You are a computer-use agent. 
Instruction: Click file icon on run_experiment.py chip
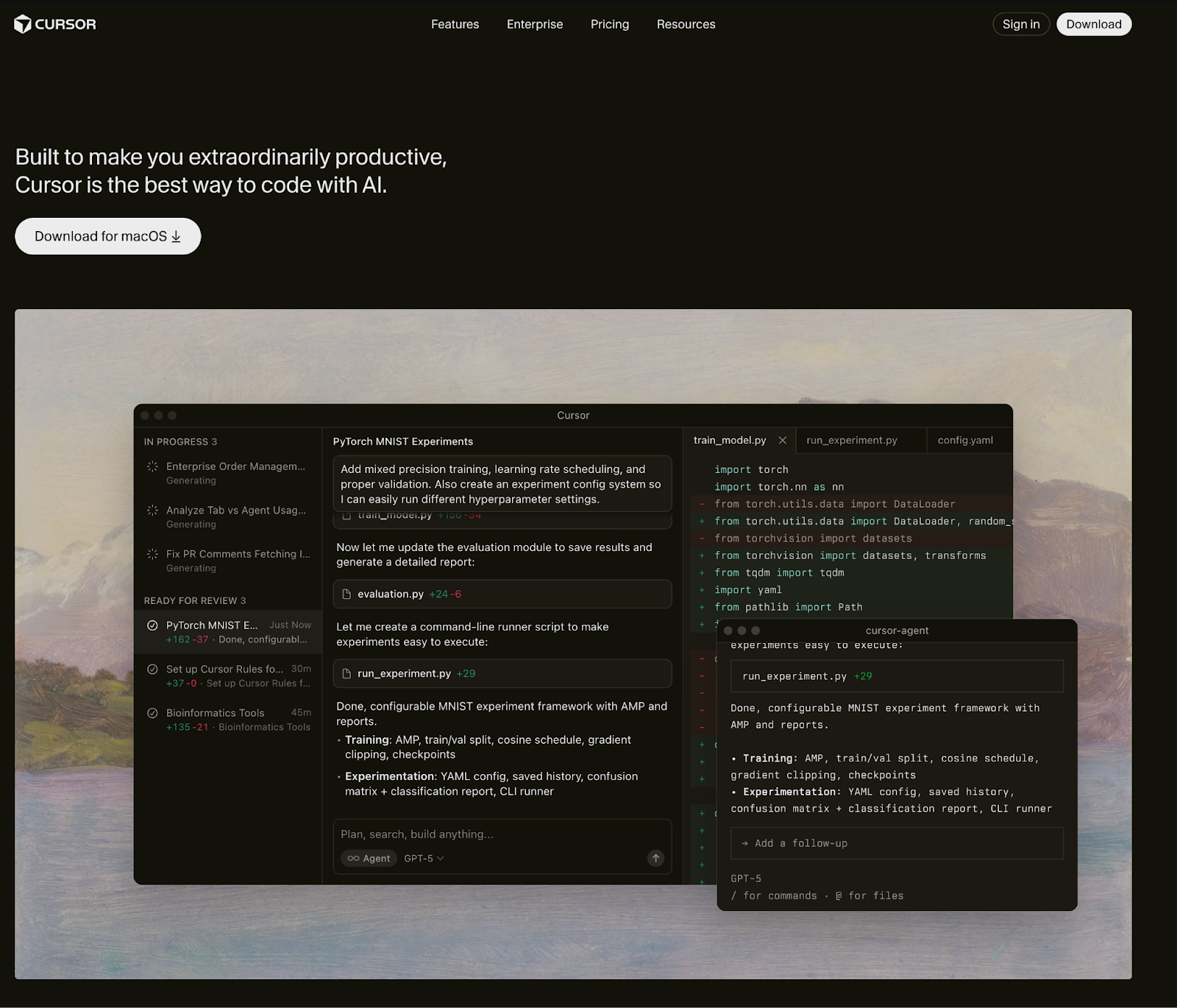(x=346, y=673)
